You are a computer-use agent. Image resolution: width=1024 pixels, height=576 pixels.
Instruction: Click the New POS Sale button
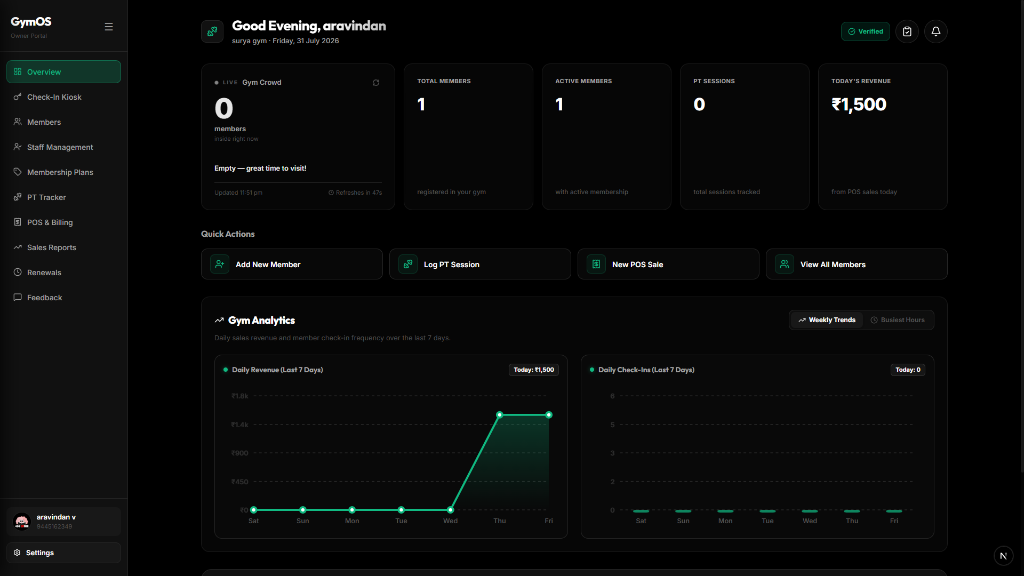pos(668,264)
